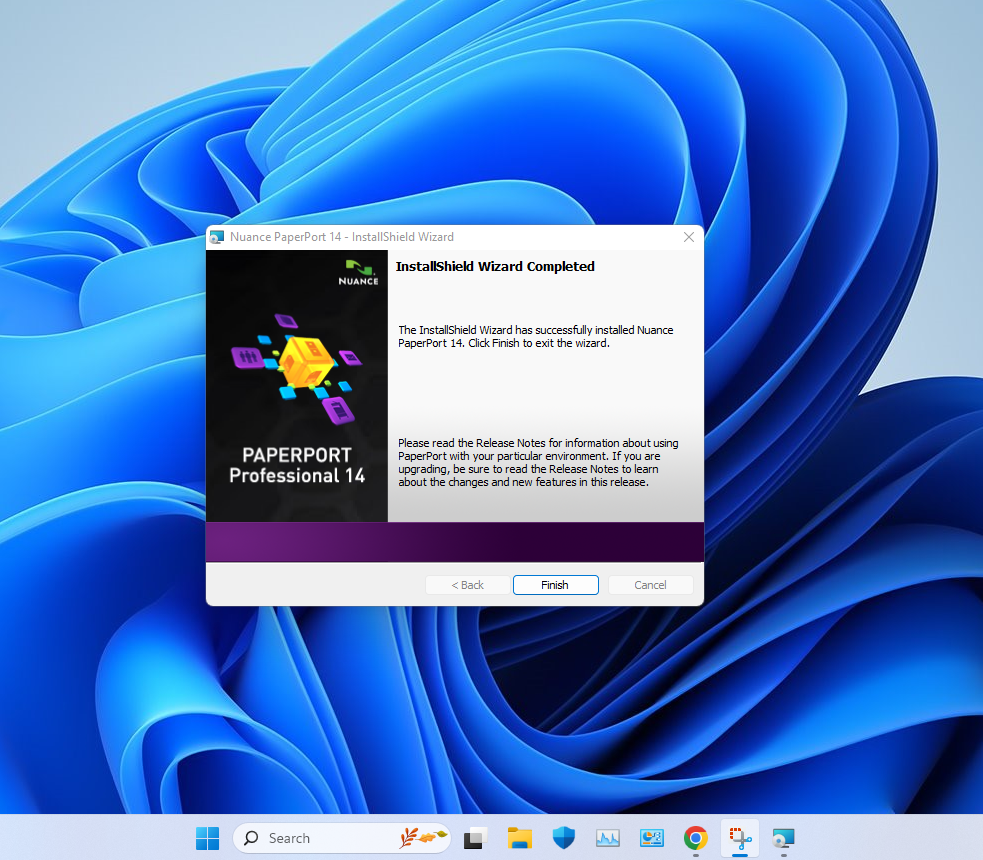Click the autumn leaves search highlight icon
The image size is (983, 860).
tap(422, 838)
